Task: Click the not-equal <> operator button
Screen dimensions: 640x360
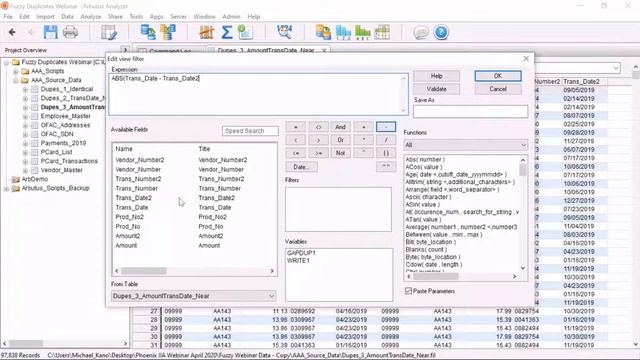Action: click(318, 127)
